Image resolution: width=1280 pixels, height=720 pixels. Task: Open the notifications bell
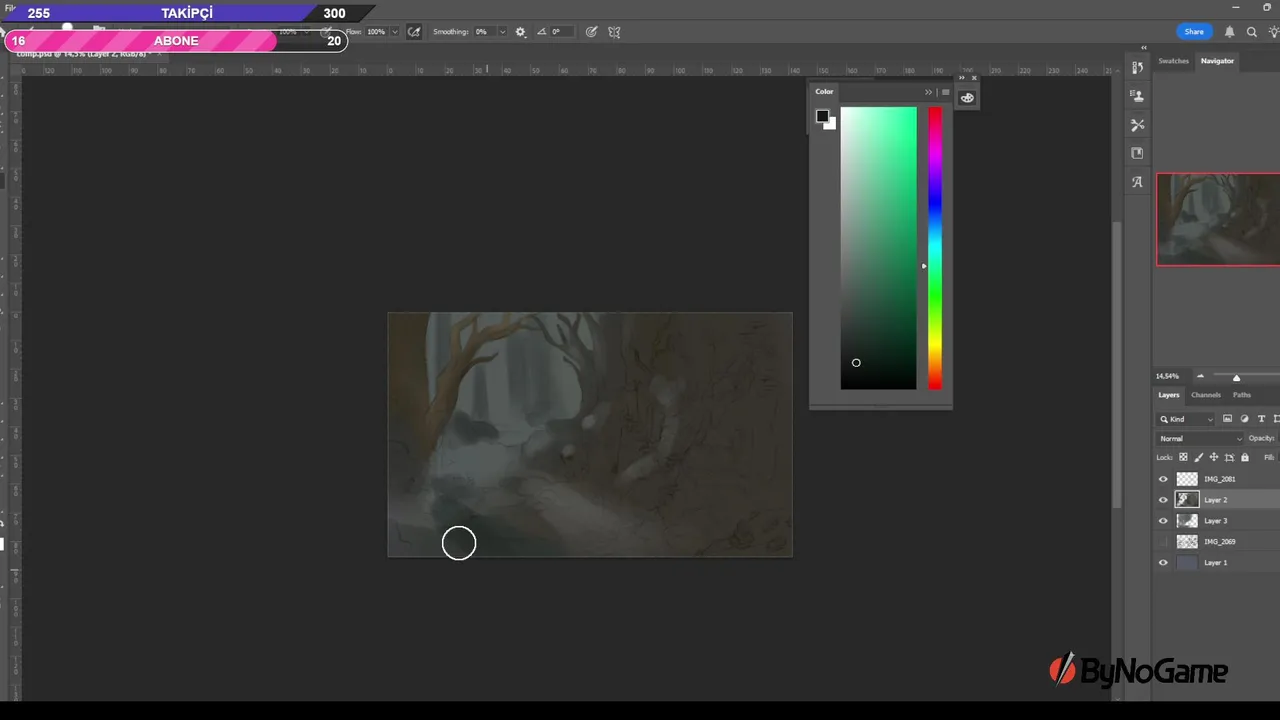pyautogui.click(x=1229, y=32)
